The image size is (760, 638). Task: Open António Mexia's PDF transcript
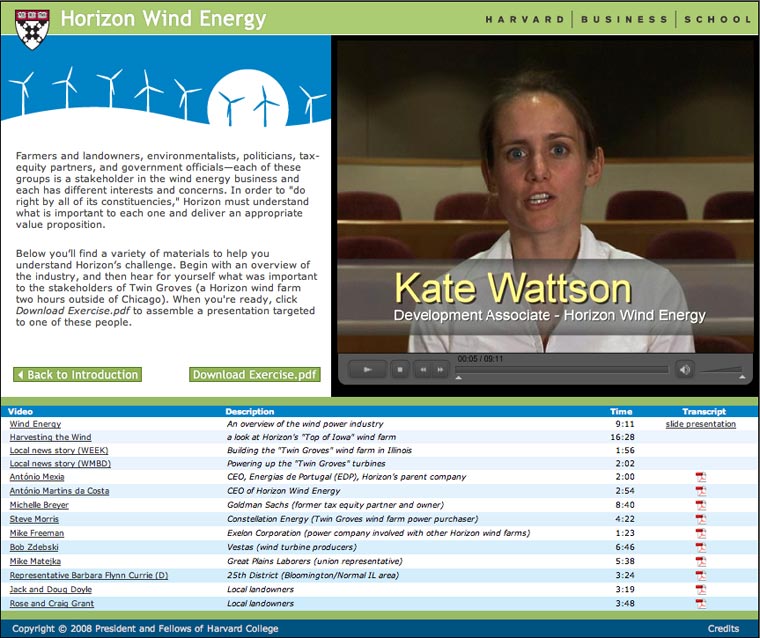(701, 478)
